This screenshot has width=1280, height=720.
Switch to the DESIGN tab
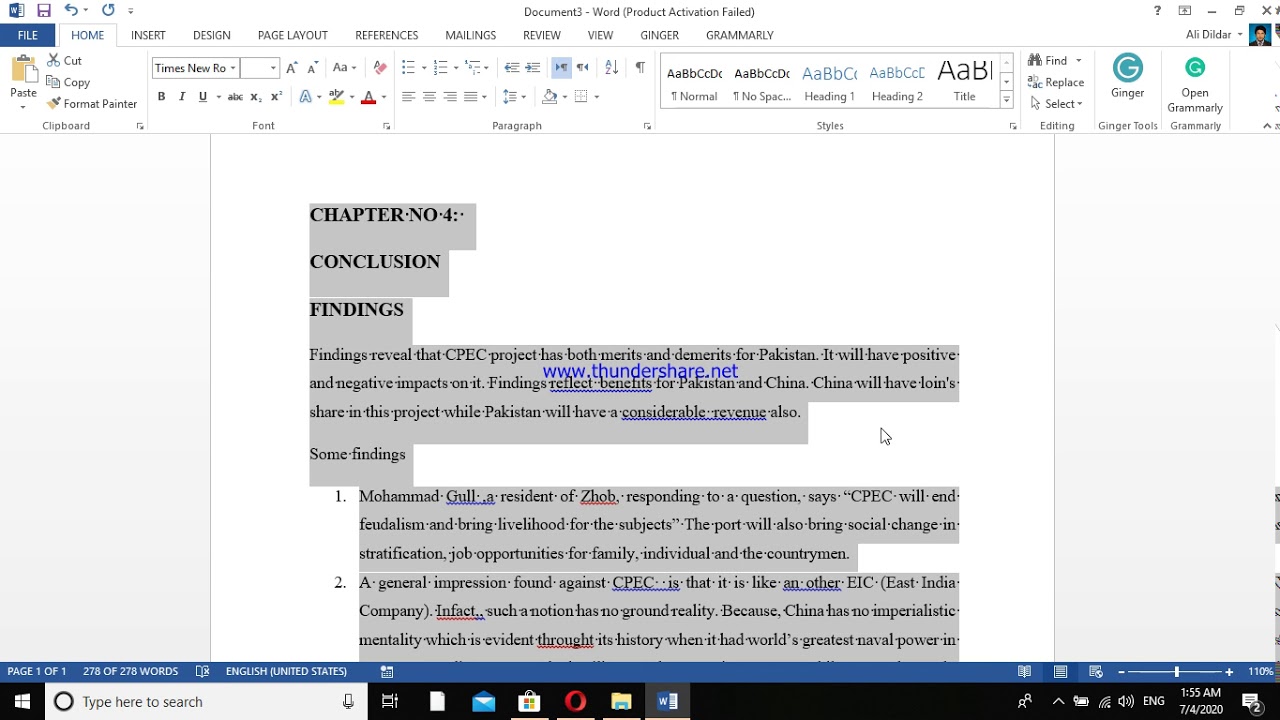pyautogui.click(x=212, y=35)
